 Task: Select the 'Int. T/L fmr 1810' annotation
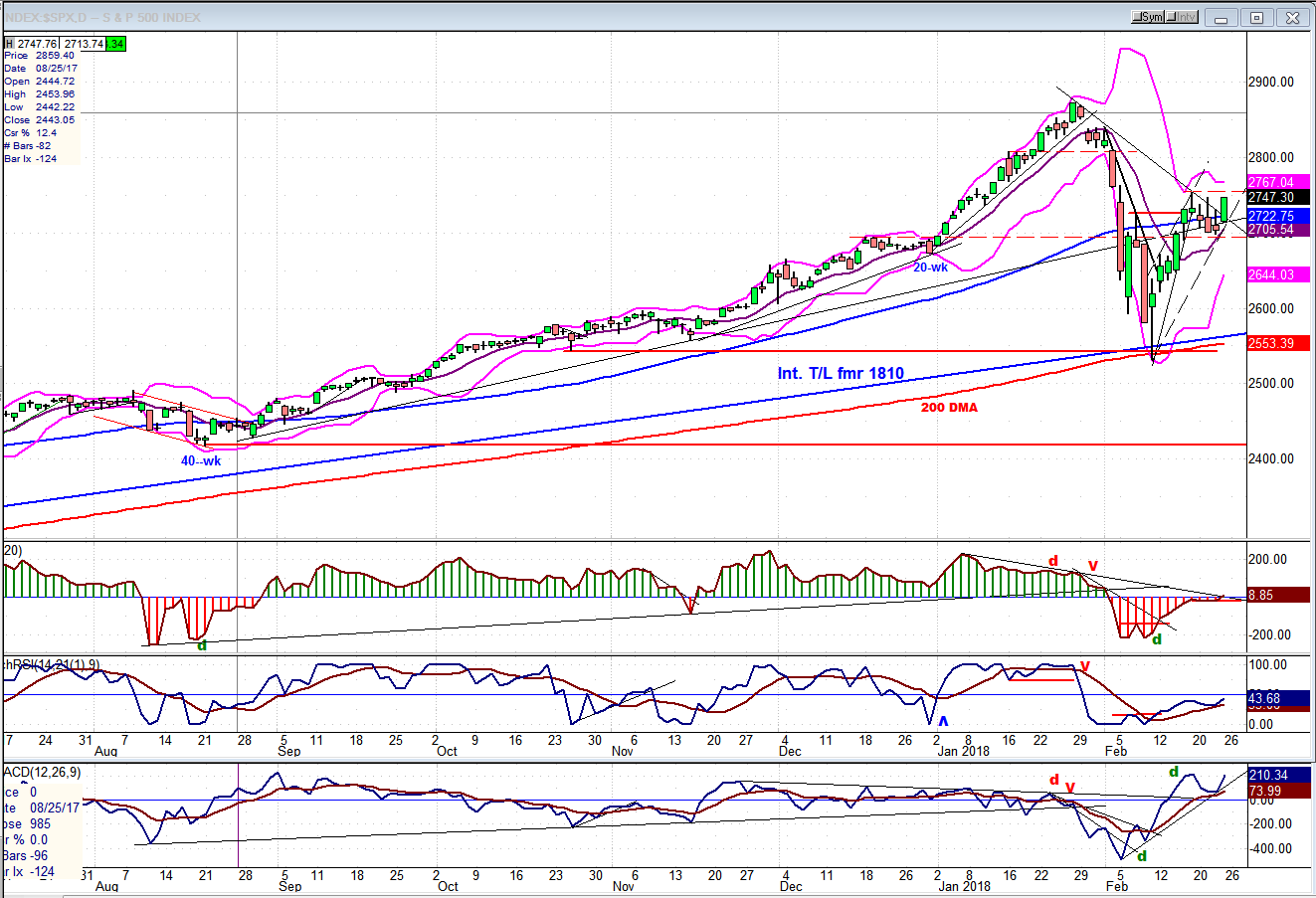pyautogui.click(x=841, y=374)
